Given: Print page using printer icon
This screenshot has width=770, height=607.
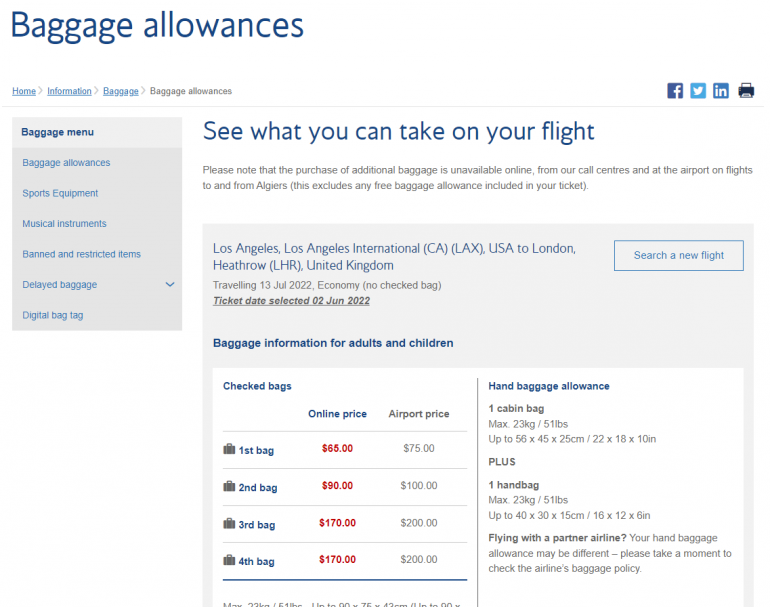Looking at the screenshot, I should pos(746,91).
